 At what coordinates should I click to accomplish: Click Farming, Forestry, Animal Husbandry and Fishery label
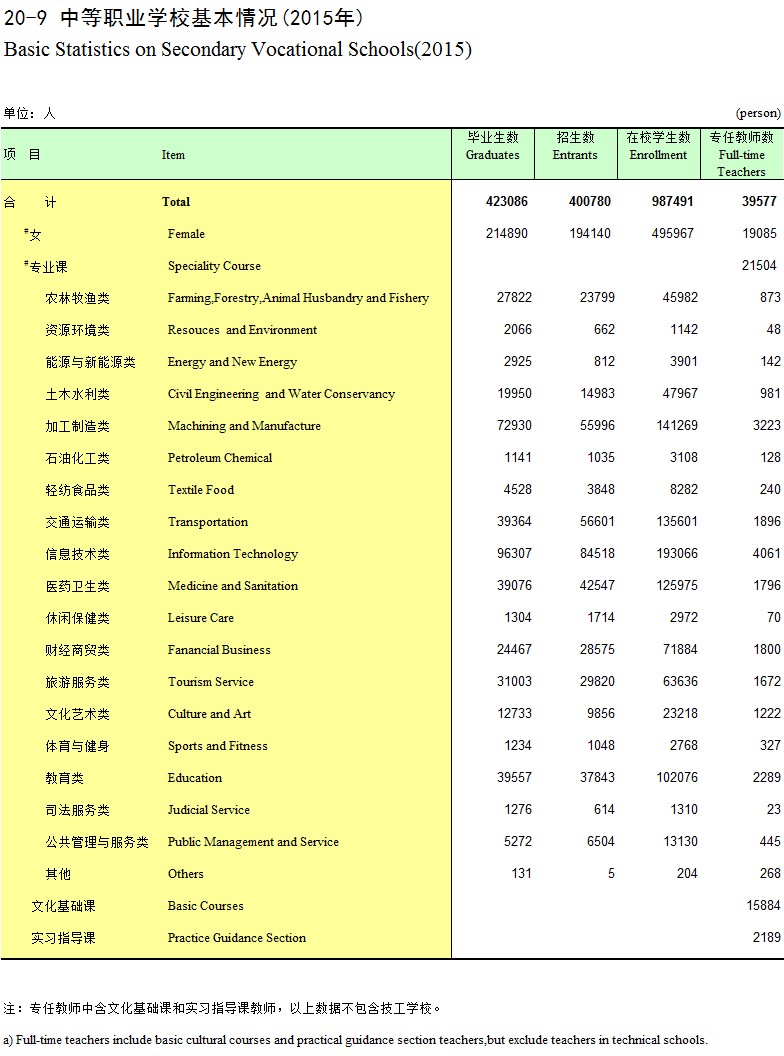(x=298, y=298)
